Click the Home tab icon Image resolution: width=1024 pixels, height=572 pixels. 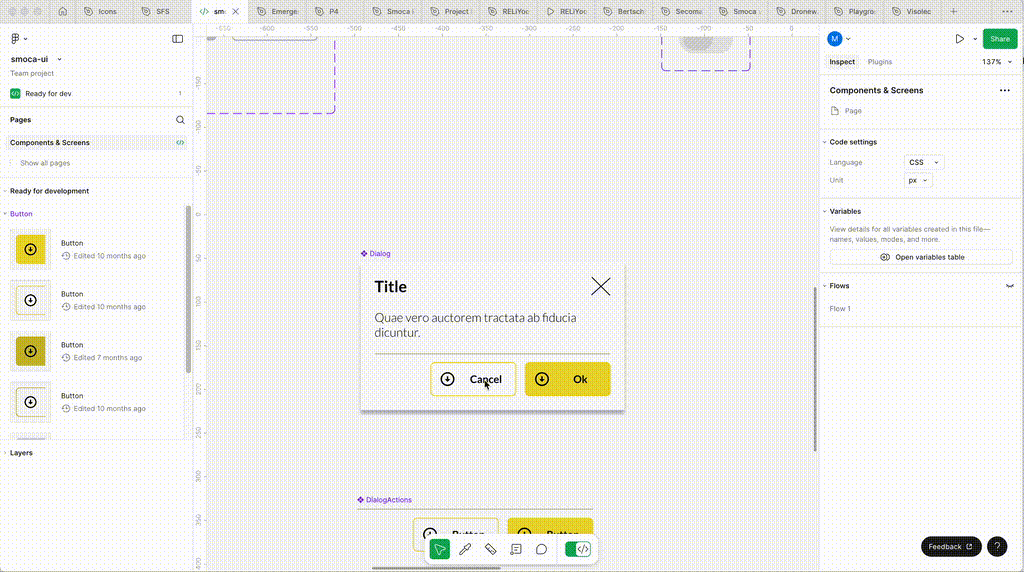point(63,11)
